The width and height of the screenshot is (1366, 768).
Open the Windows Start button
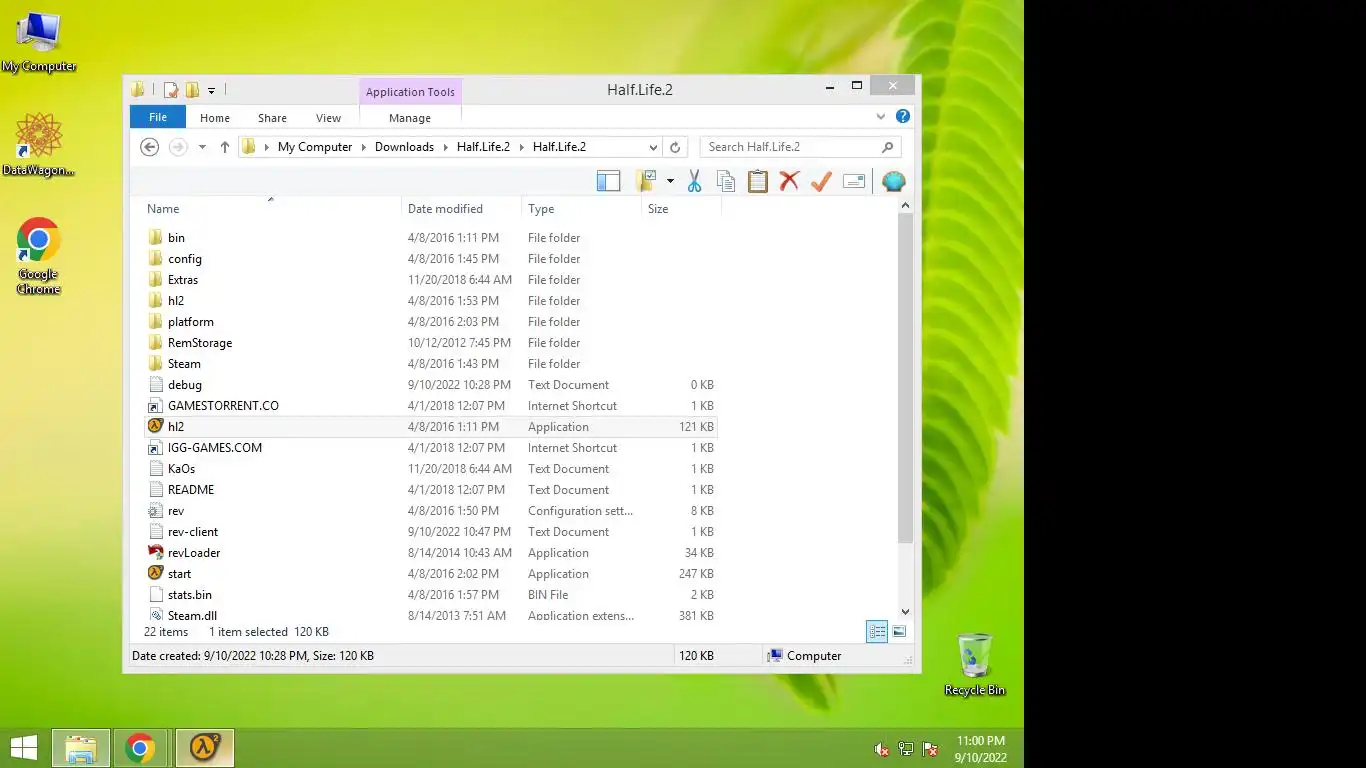coord(23,748)
